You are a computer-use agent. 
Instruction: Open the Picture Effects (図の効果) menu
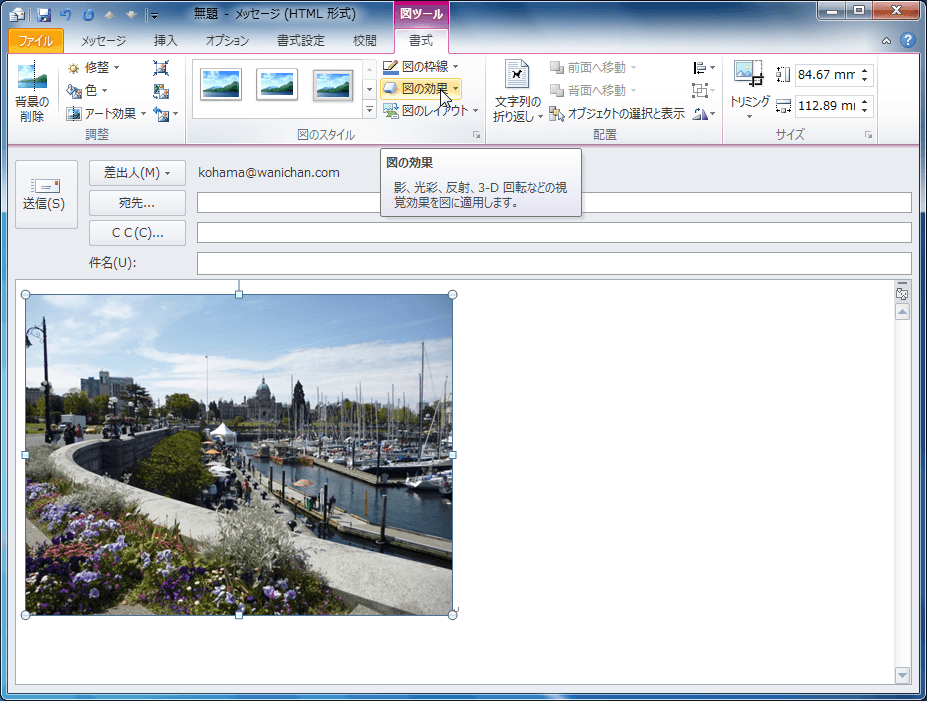420,89
